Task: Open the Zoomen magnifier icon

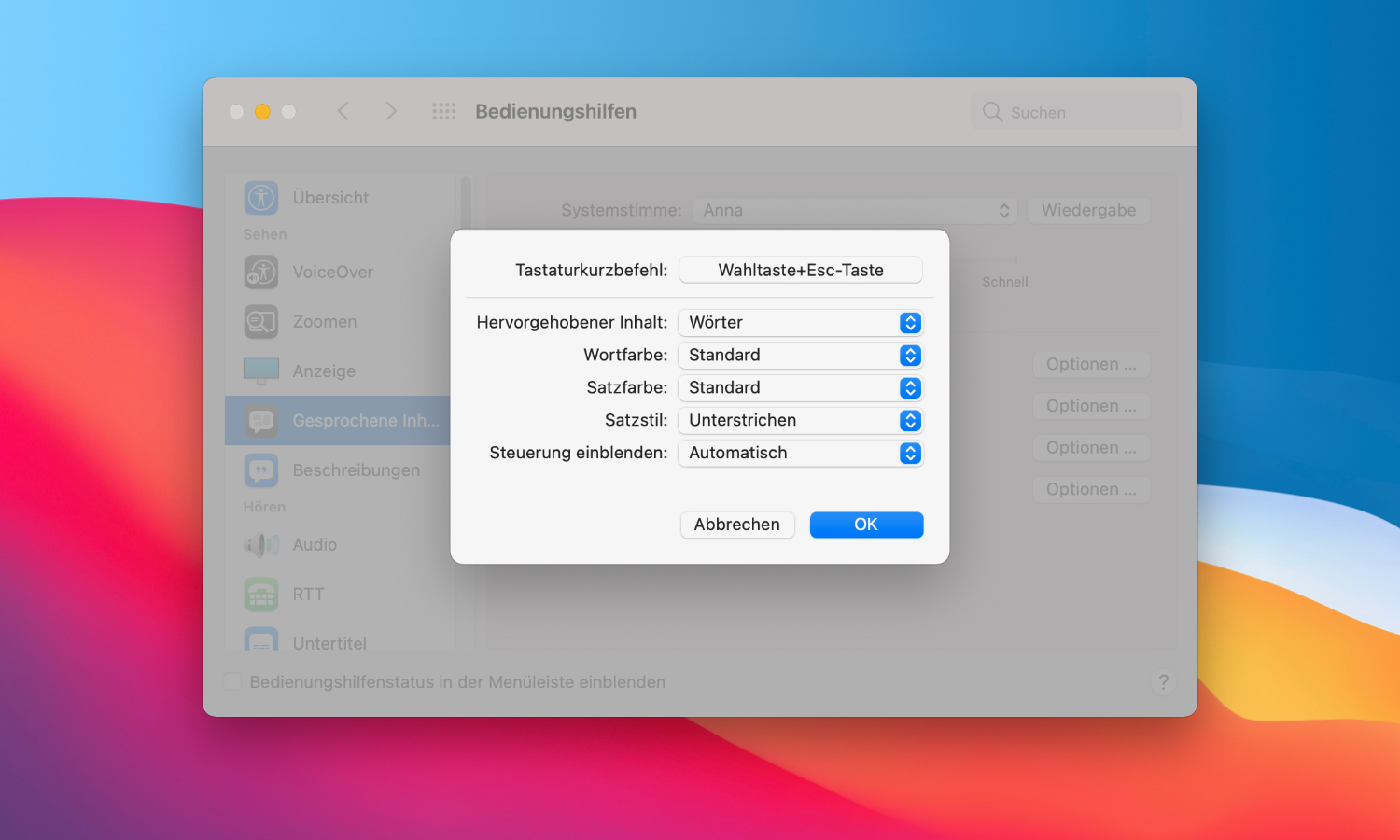Action: pos(261,322)
